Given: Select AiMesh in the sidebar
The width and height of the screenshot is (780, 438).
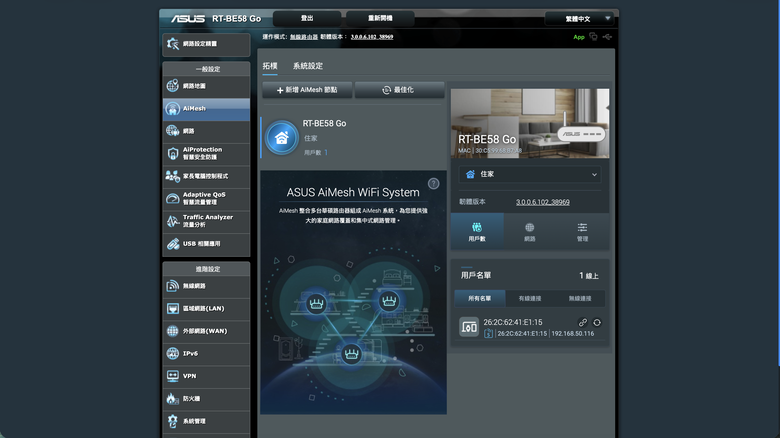Looking at the screenshot, I should point(206,109).
